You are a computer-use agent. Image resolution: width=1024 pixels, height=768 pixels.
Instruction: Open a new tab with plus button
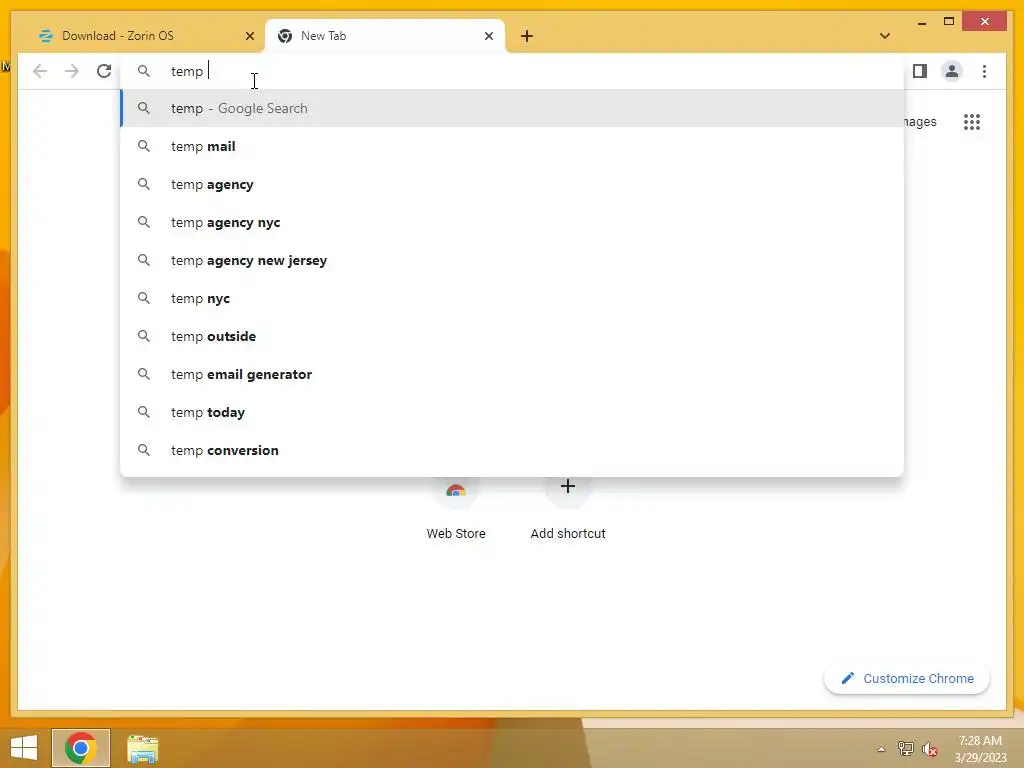click(x=526, y=36)
